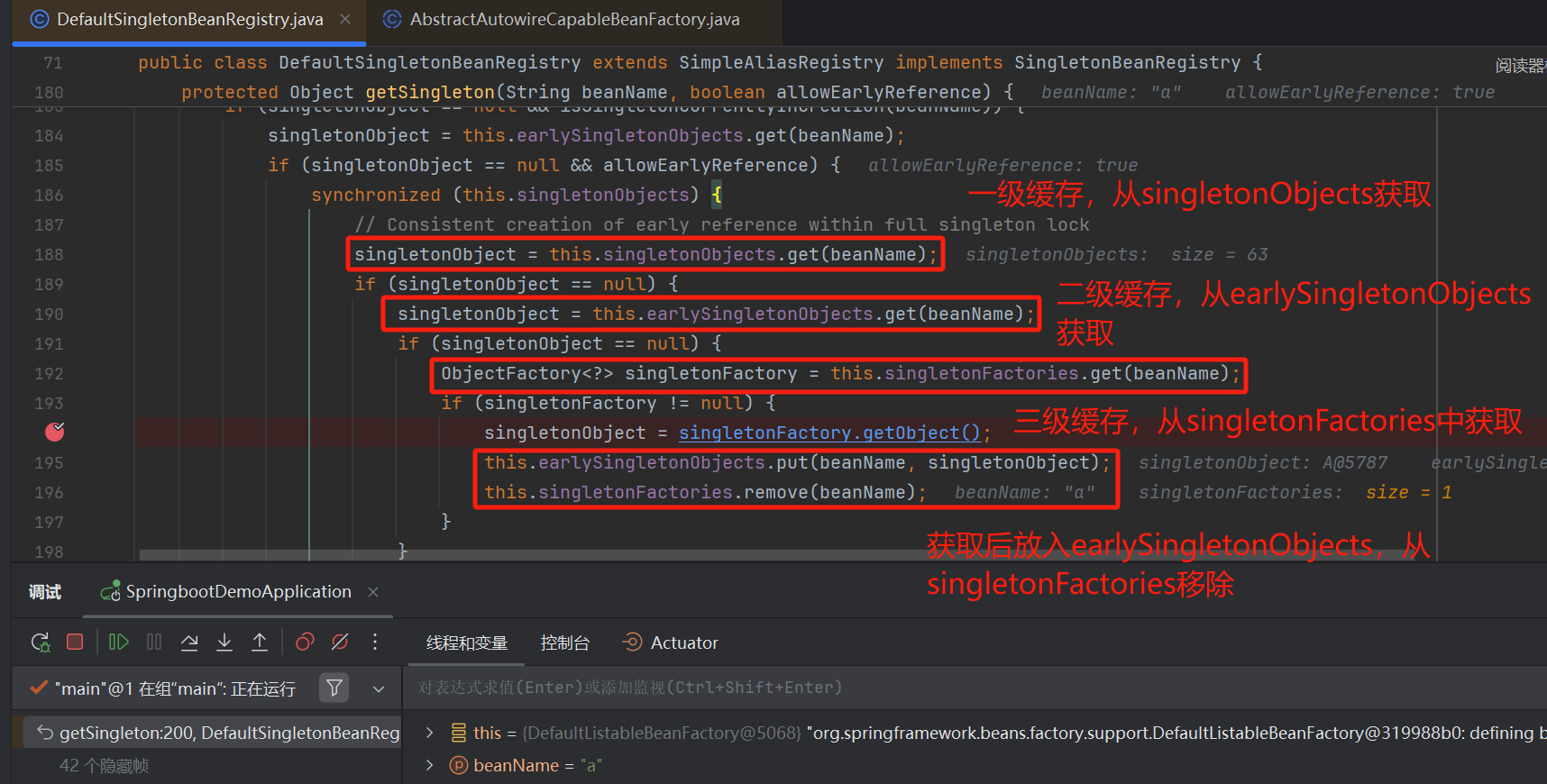Stop the debug session with red square
This screenshot has height=784, width=1547.
click(x=75, y=642)
